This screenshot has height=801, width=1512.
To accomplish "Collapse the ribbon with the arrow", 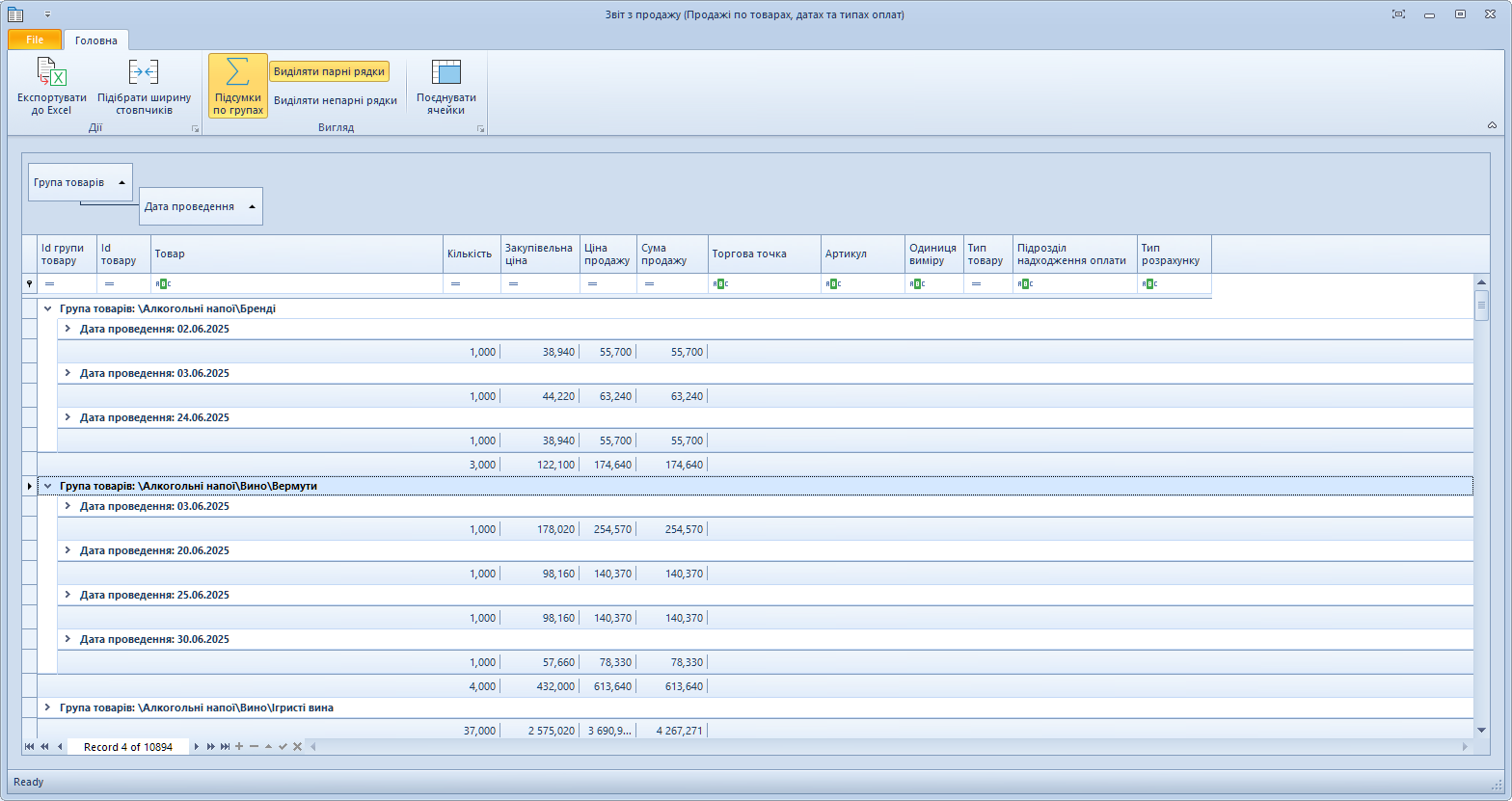I will (1492, 125).
